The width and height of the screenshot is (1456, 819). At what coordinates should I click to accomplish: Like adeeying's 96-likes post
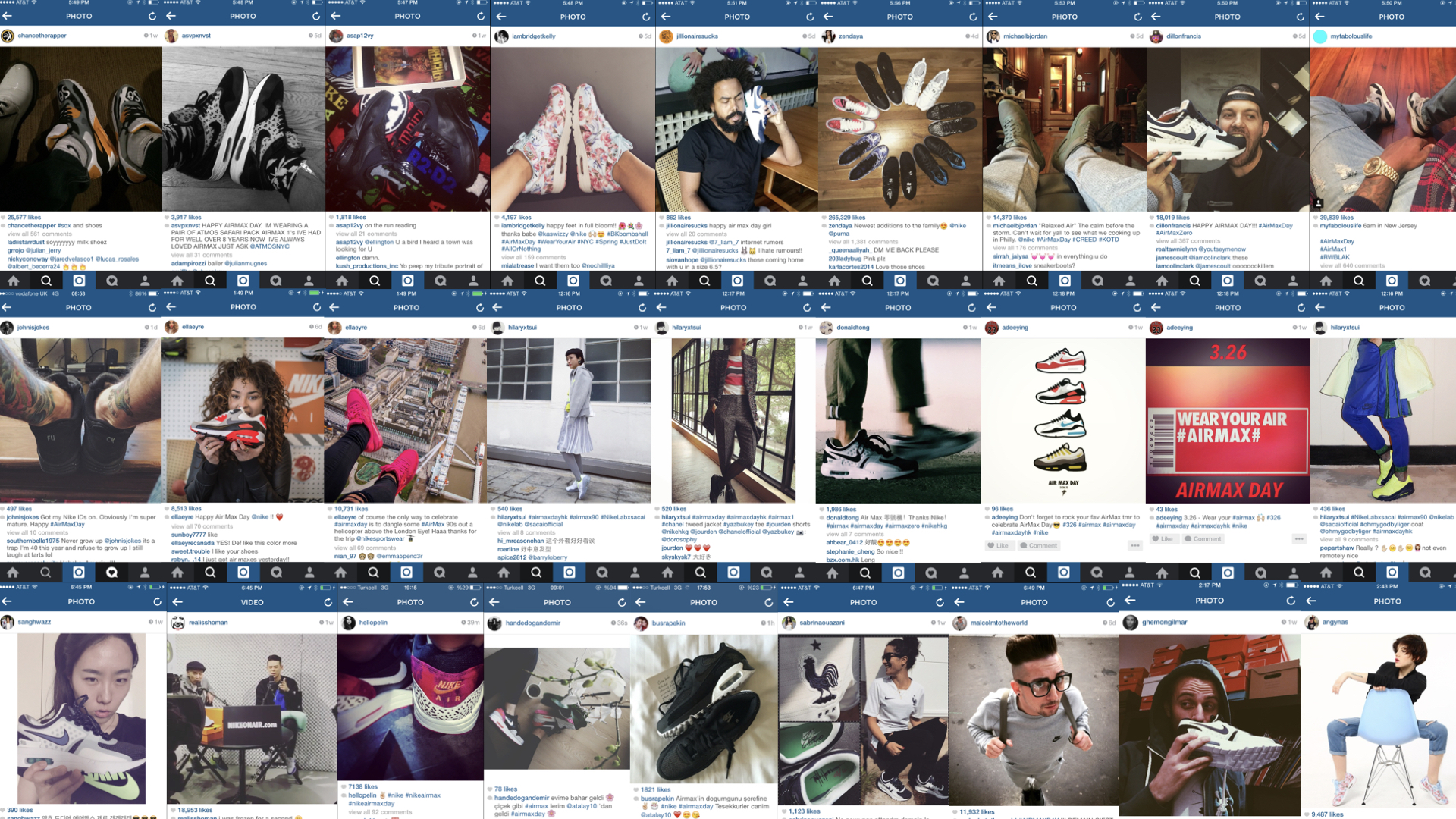click(998, 545)
